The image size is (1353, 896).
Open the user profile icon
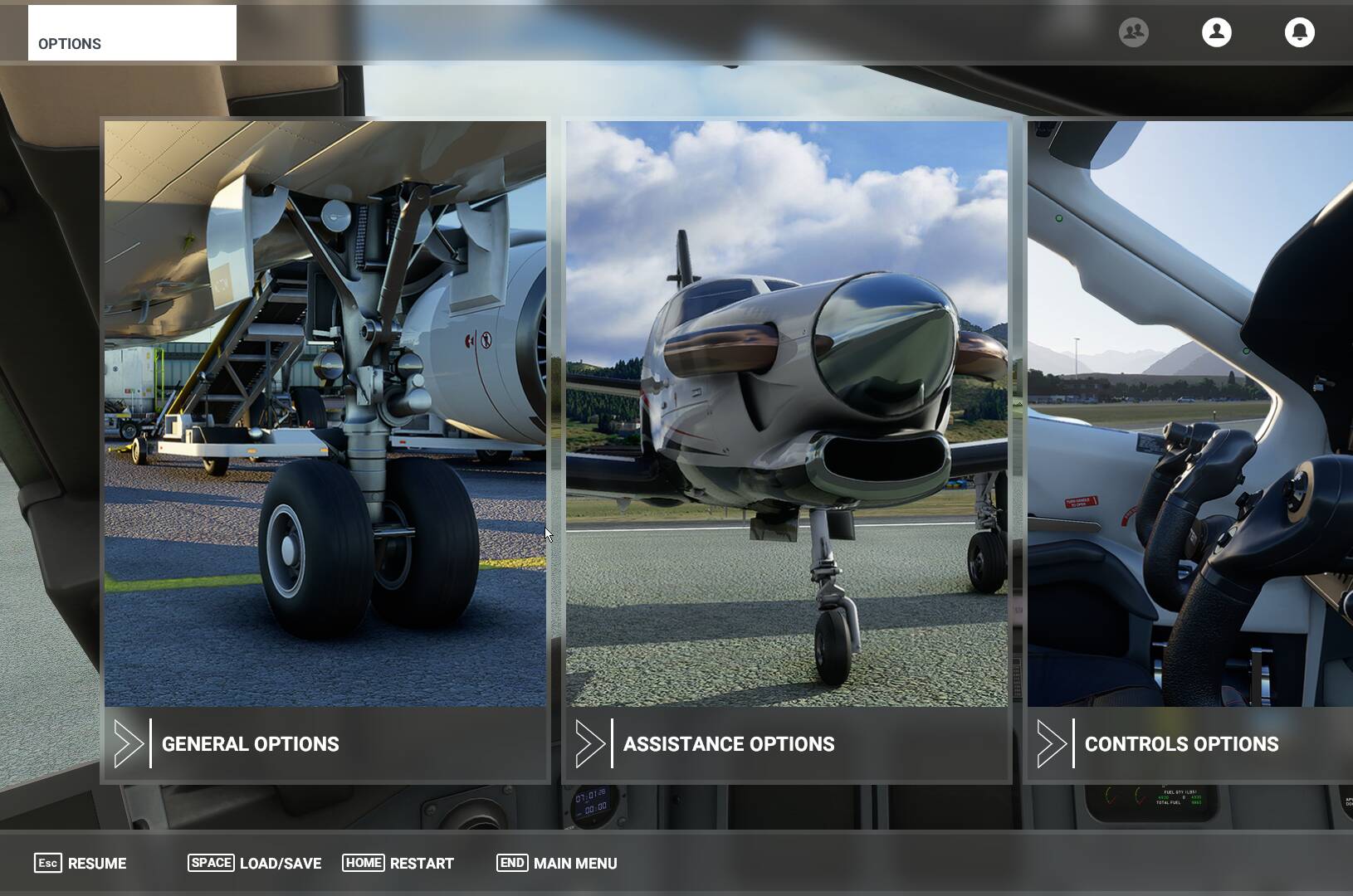click(1216, 32)
